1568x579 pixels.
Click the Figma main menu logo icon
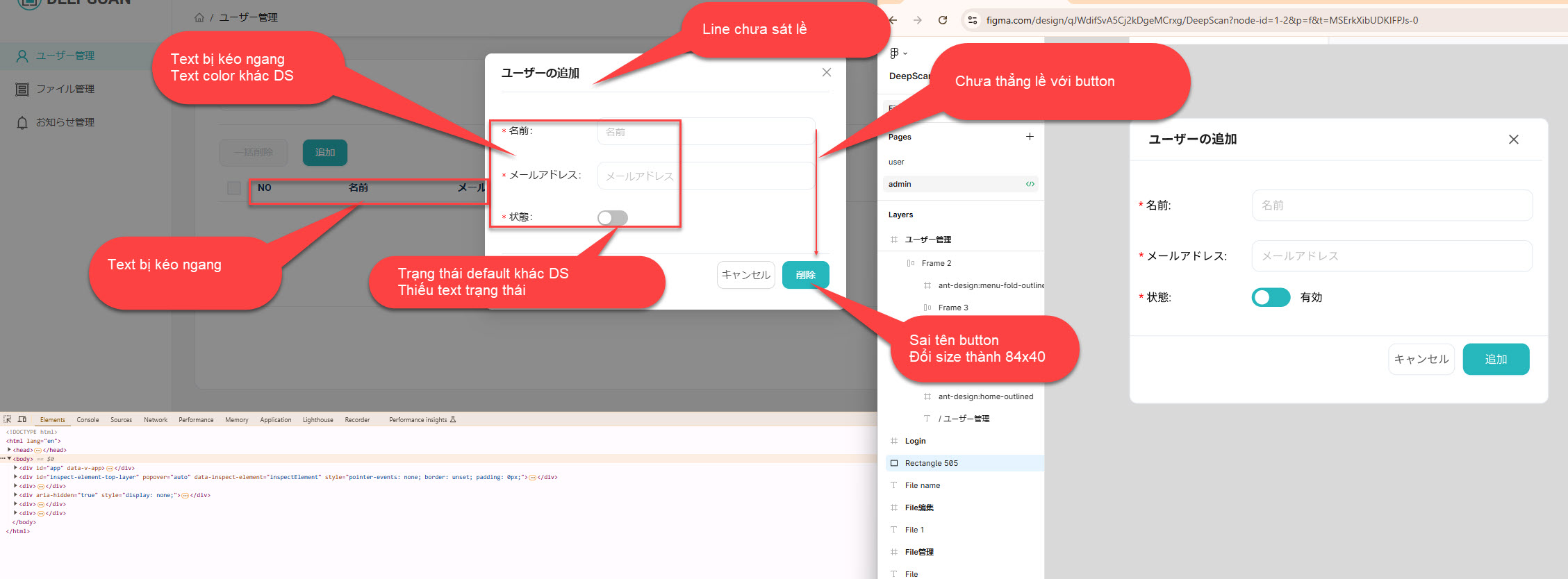coord(895,53)
